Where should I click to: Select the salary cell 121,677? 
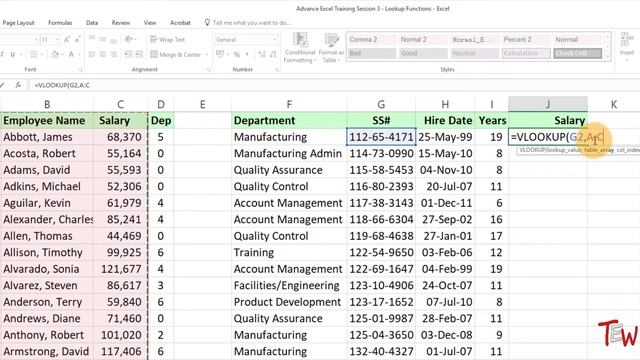pos(120,269)
